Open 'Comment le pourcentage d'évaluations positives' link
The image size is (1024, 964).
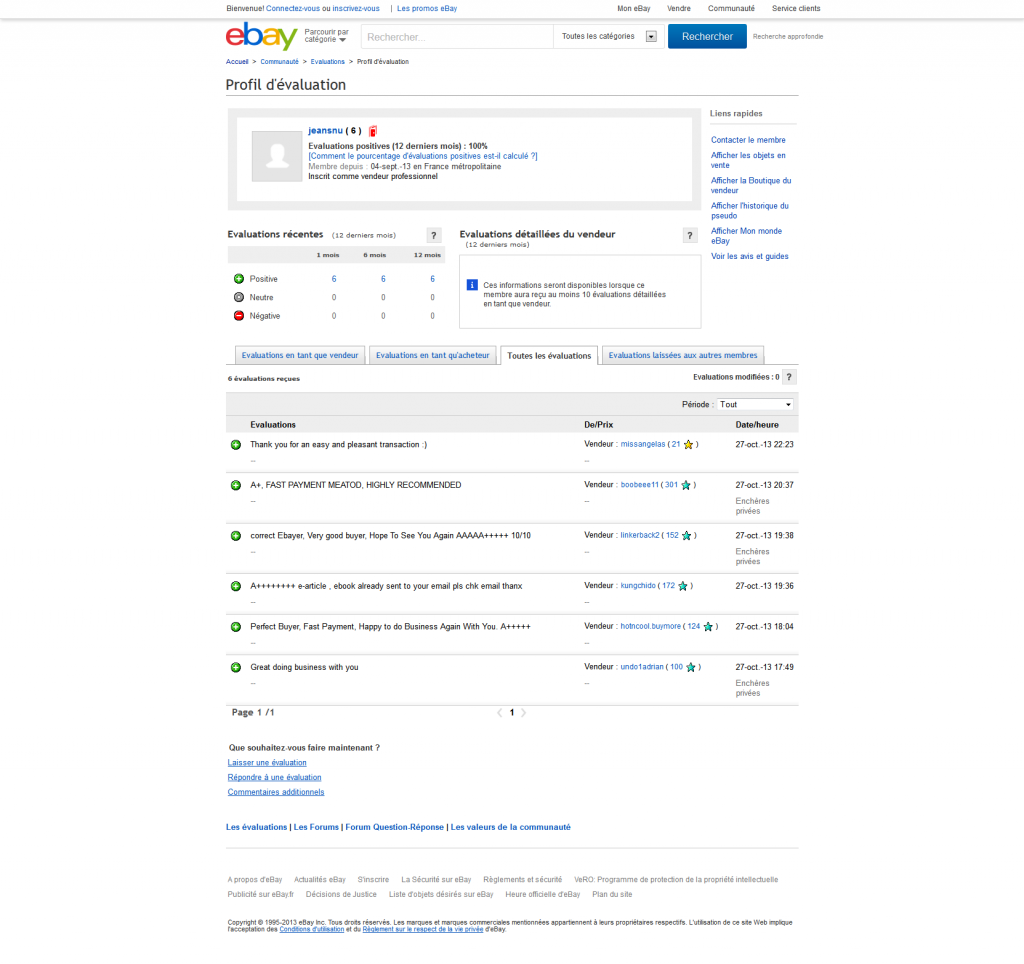pos(423,156)
